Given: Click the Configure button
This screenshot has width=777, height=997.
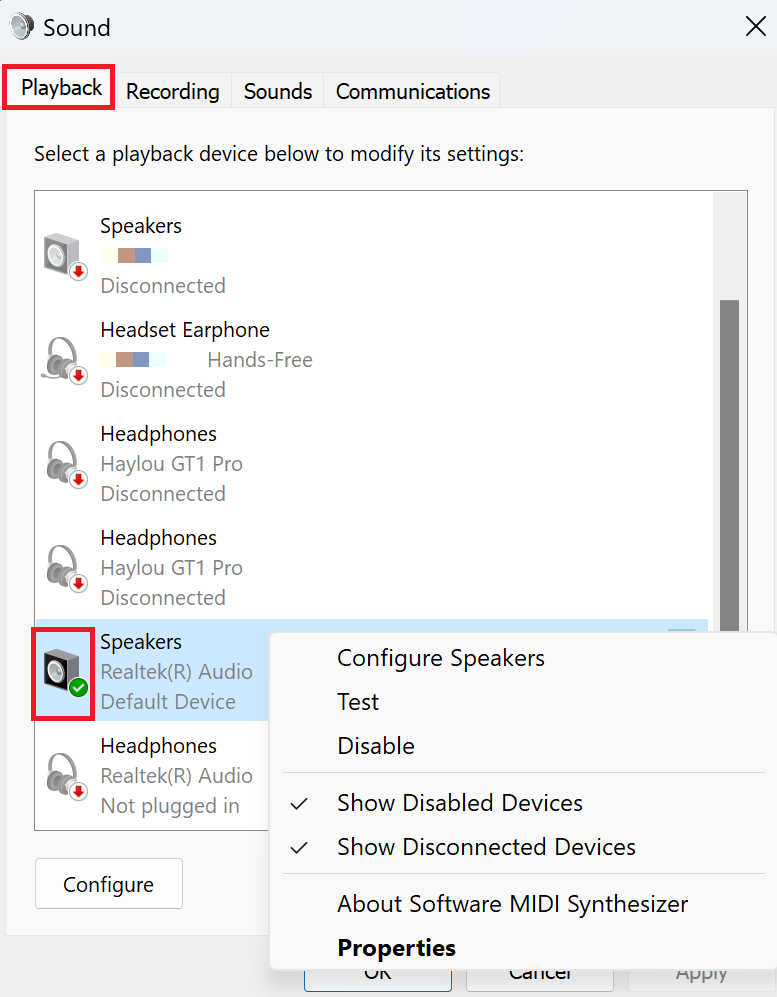Looking at the screenshot, I should [108, 883].
